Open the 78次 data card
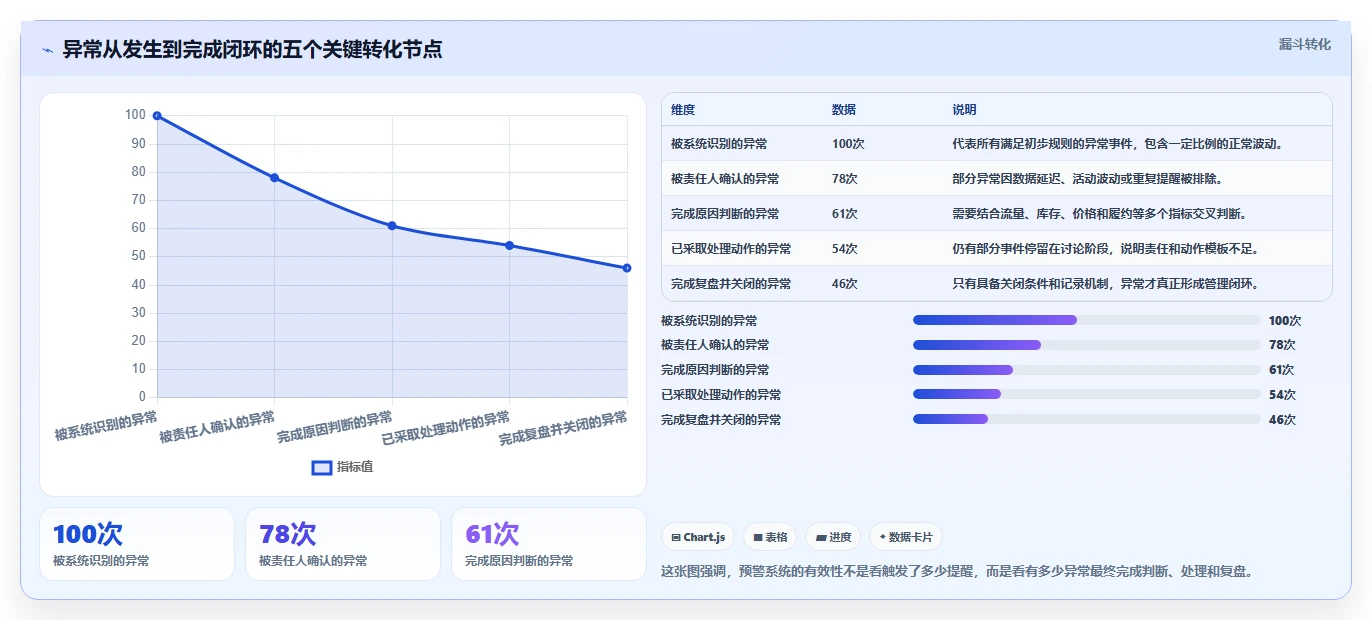Viewport: 1372px width, 620px height. click(343, 544)
